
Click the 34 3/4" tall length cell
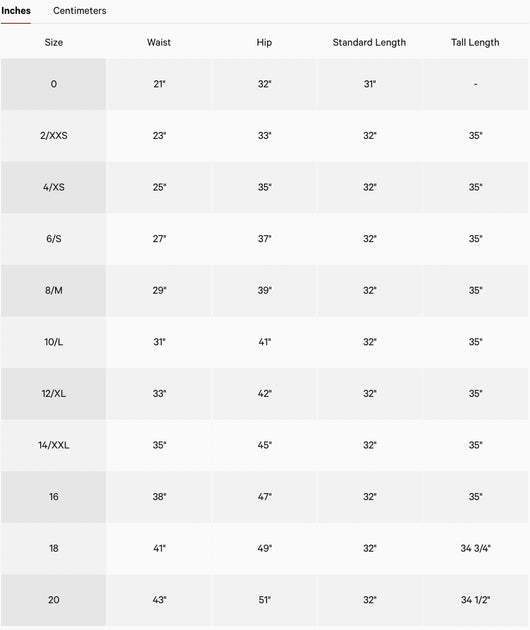[475, 548]
